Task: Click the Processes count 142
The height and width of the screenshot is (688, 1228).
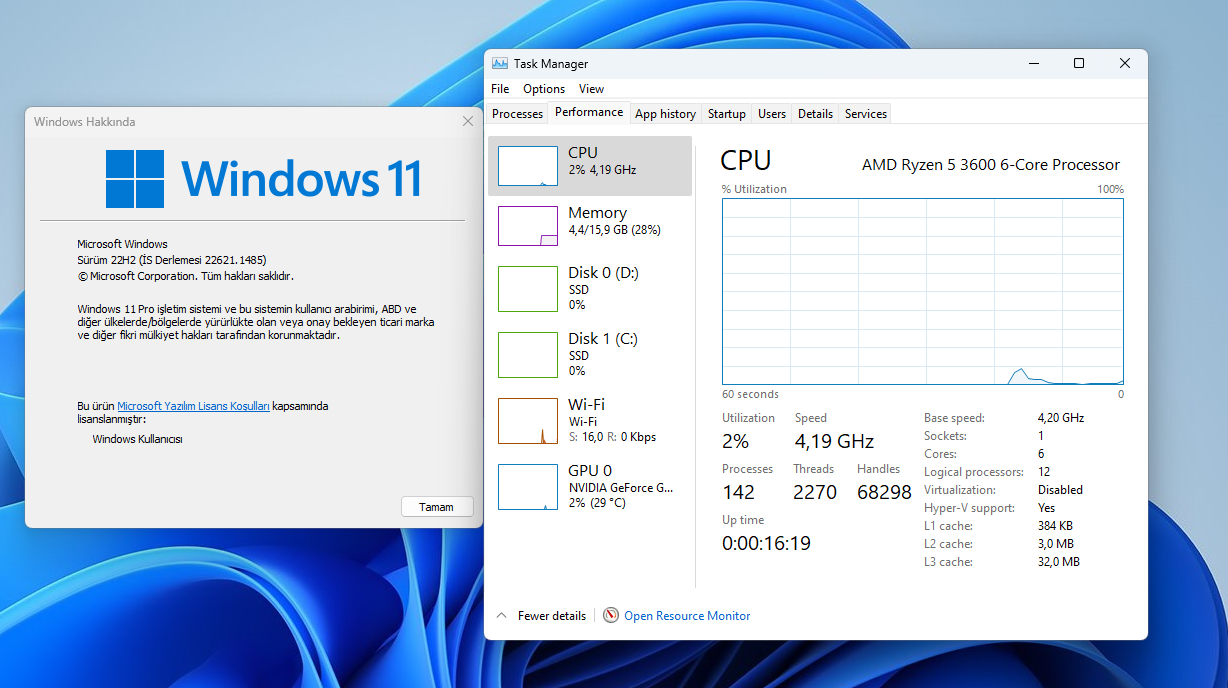Action: click(x=739, y=492)
